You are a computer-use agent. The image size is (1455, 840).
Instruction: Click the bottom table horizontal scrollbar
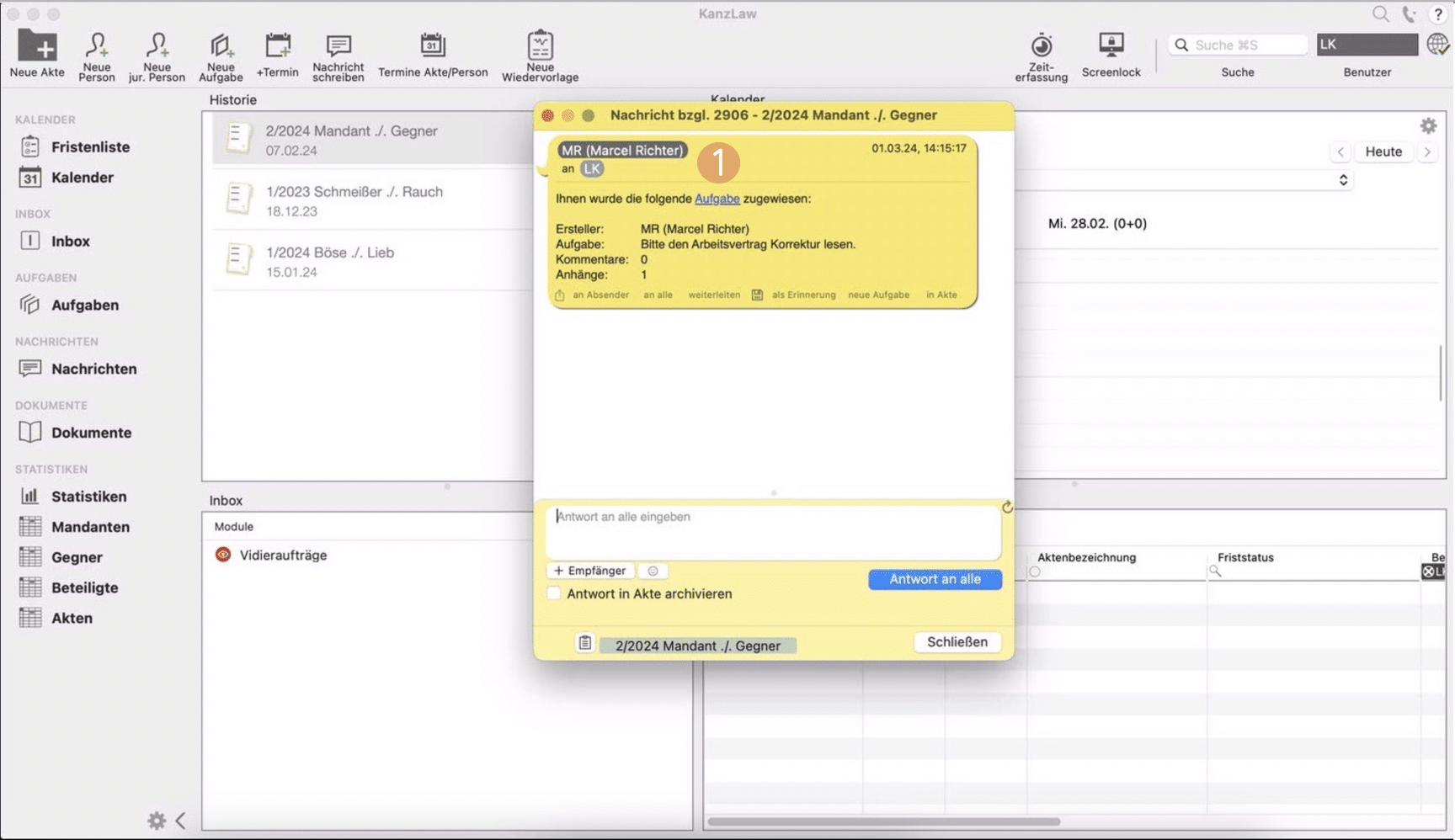tap(884, 821)
